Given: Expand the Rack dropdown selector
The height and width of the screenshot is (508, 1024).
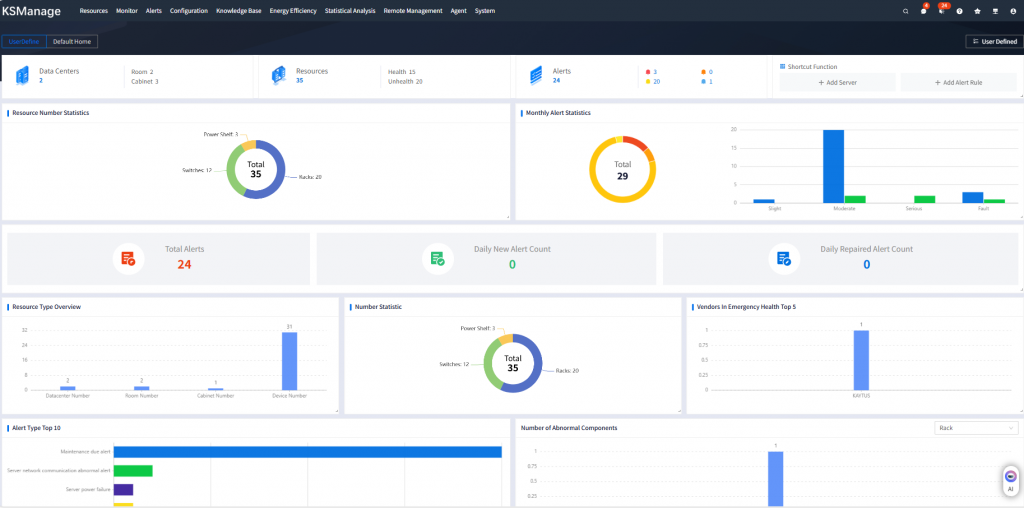Looking at the screenshot, I should (x=975, y=428).
